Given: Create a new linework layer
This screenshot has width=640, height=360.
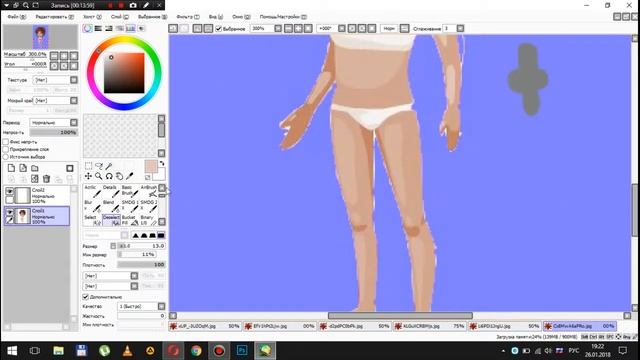Looking at the screenshot, I should tap(23, 168).
